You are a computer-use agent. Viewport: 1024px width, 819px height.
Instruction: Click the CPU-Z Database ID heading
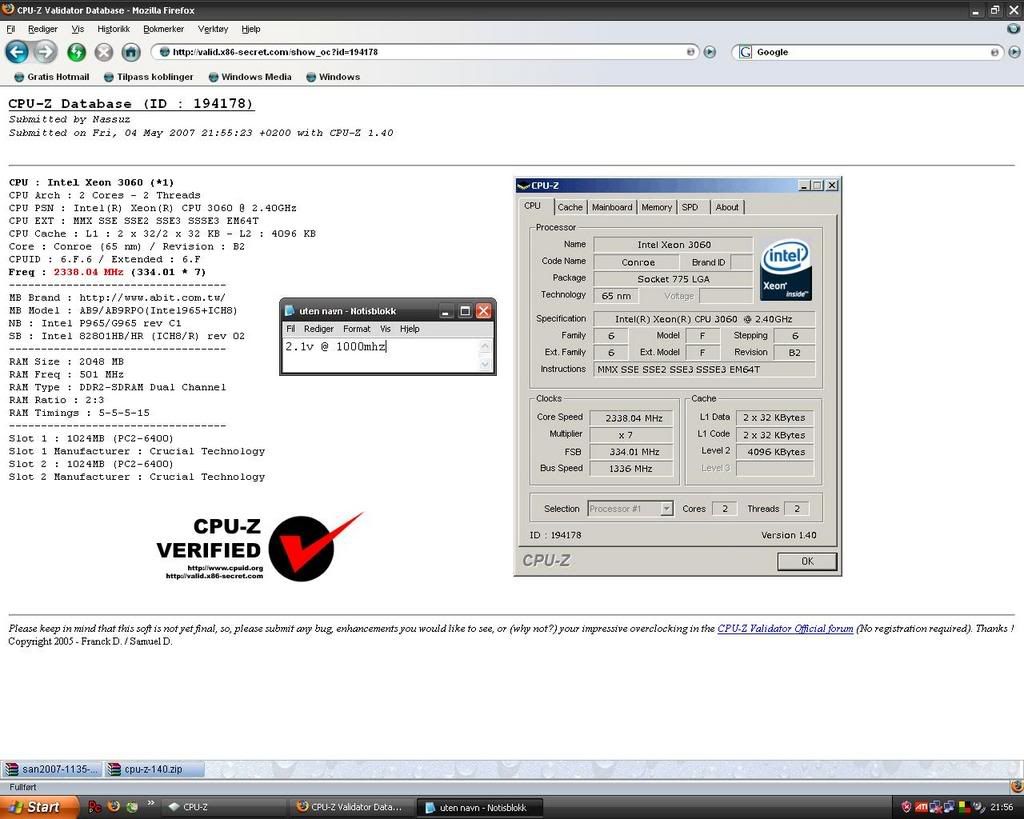point(131,103)
